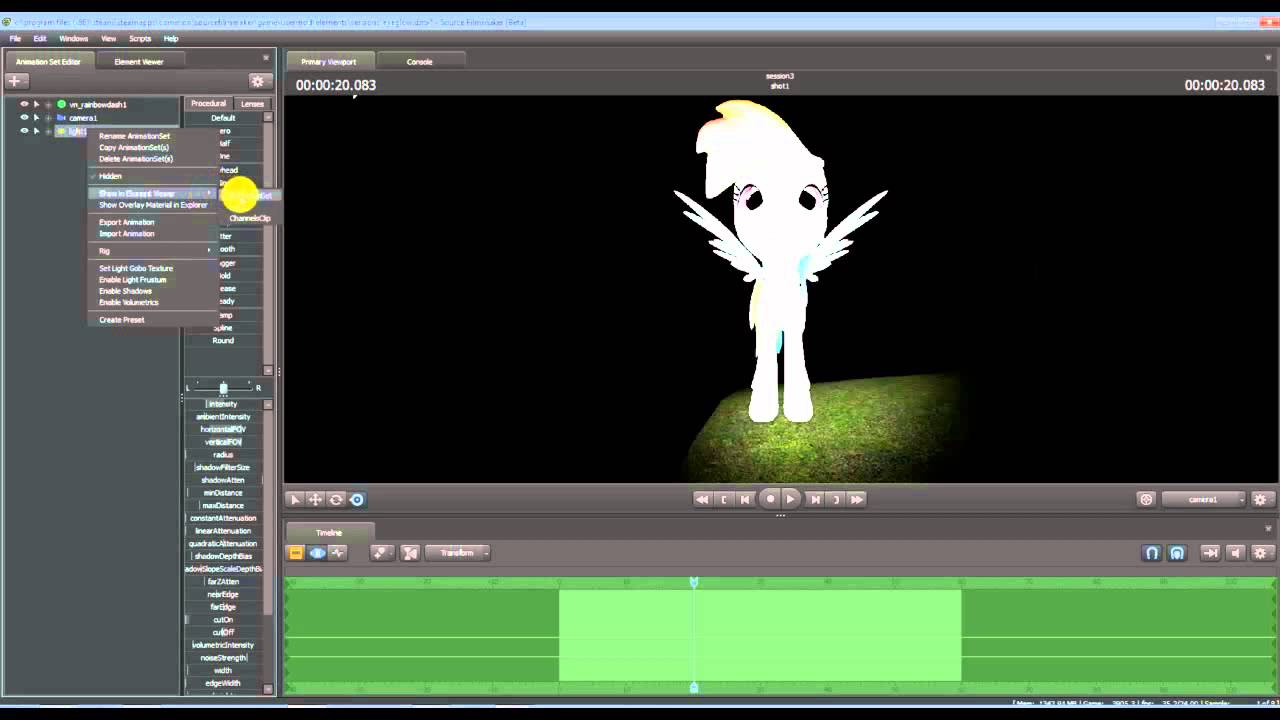Choose Set Light Gobo Texture
The width and height of the screenshot is (1280, 720).
pos(136,268)
